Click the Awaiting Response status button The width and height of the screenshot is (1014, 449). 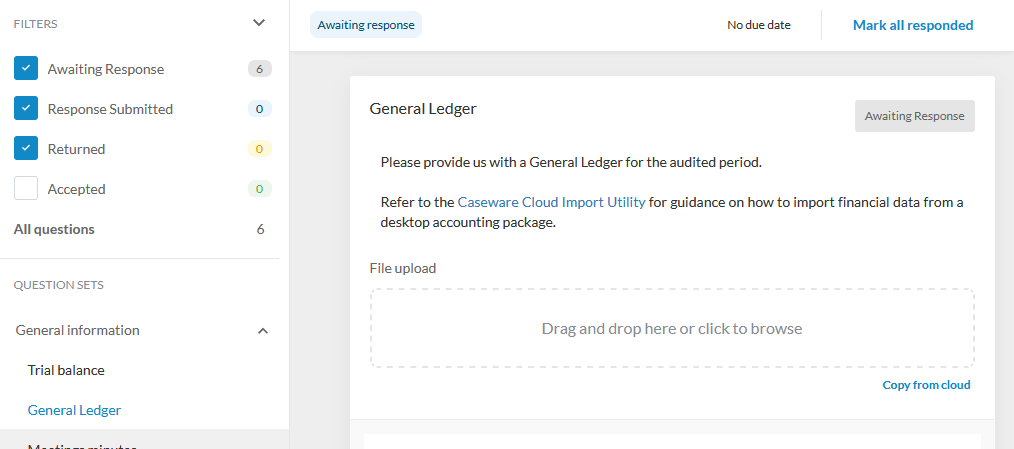coord(914,116)
